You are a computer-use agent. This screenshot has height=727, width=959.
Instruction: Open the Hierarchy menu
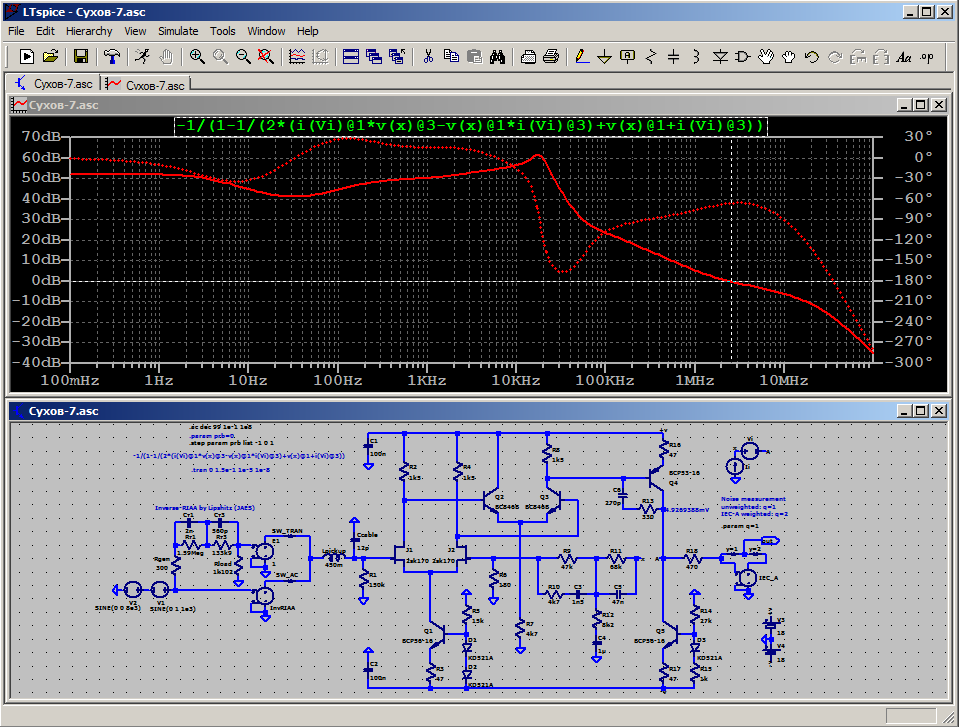pos(89,31)
